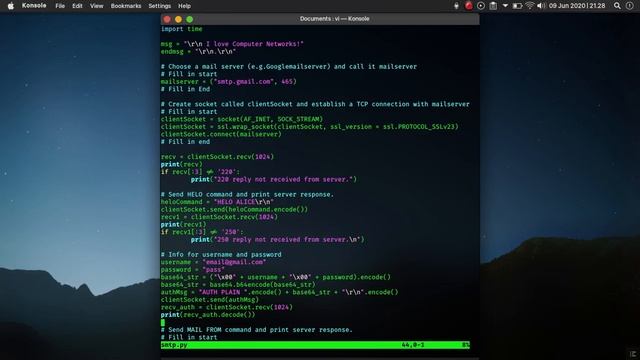Click the base64.b64encode line
The height and width of the screenshot is (360, 640).
click(x=238, y=285)
